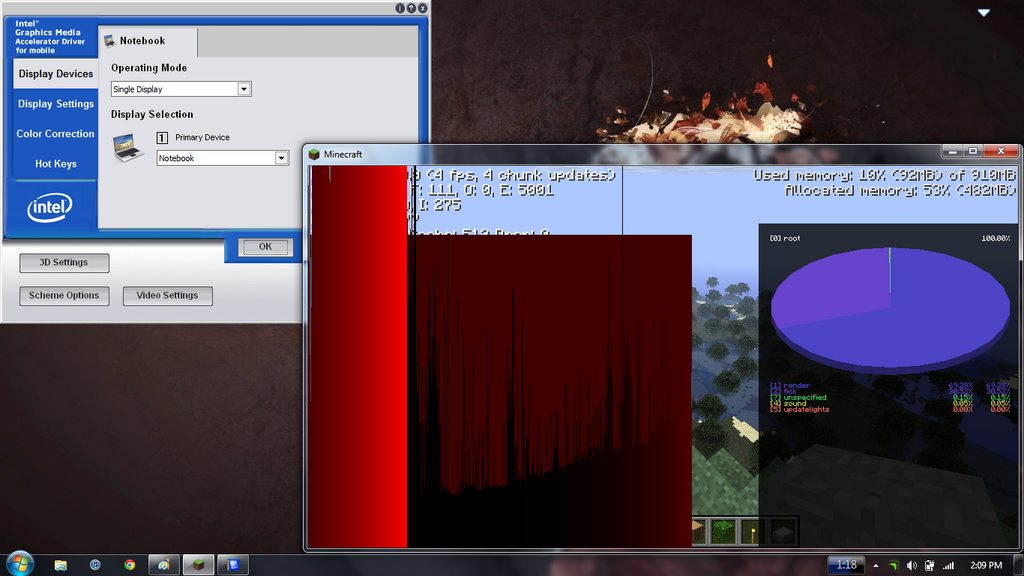
Task: Click the 'Operating Mode' label
Action: pyautogui.click(x=149, y=68)
